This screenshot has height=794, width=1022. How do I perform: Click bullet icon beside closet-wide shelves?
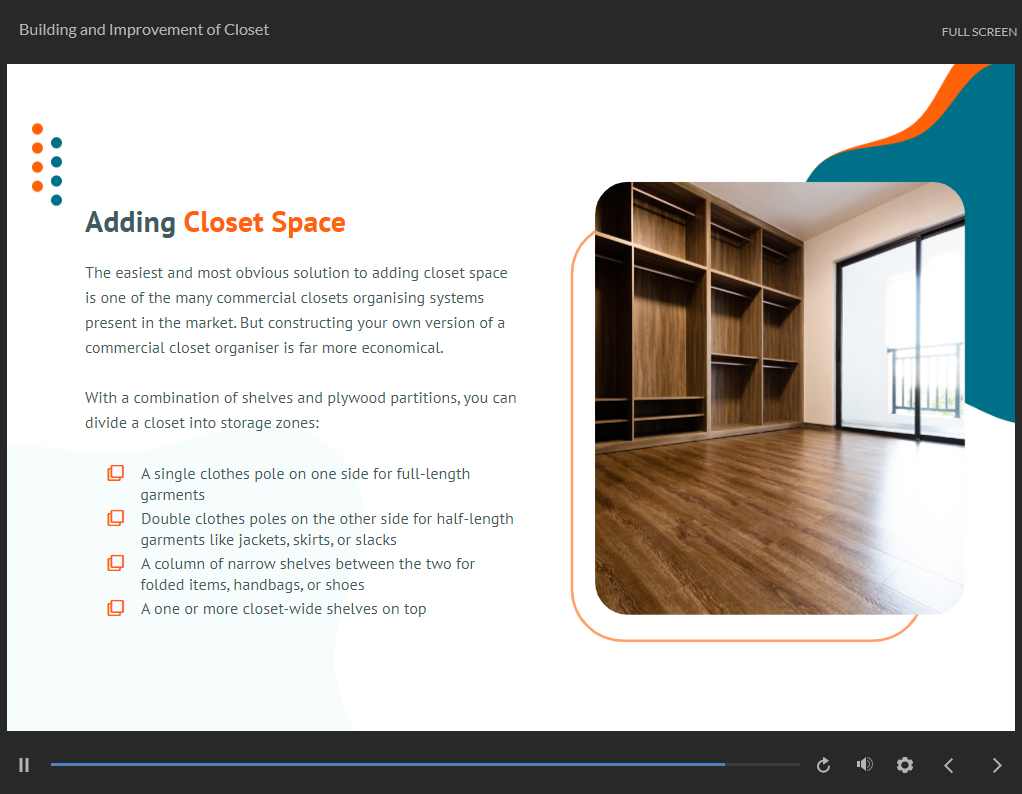[116, 609]
